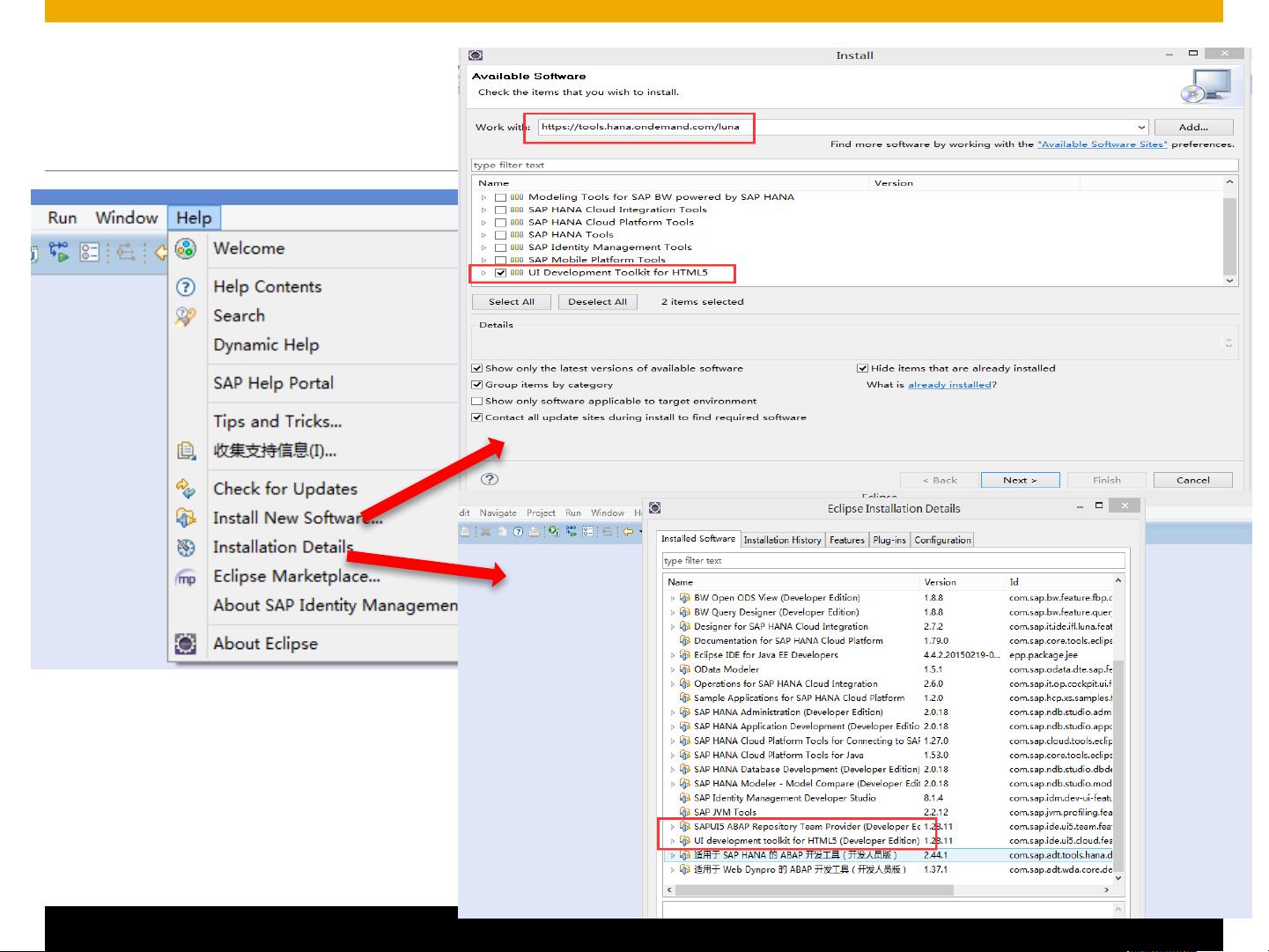The height and width of the screenshot is (952, 1269).
Task: Open About Eclipse
Action: point(265,644)
